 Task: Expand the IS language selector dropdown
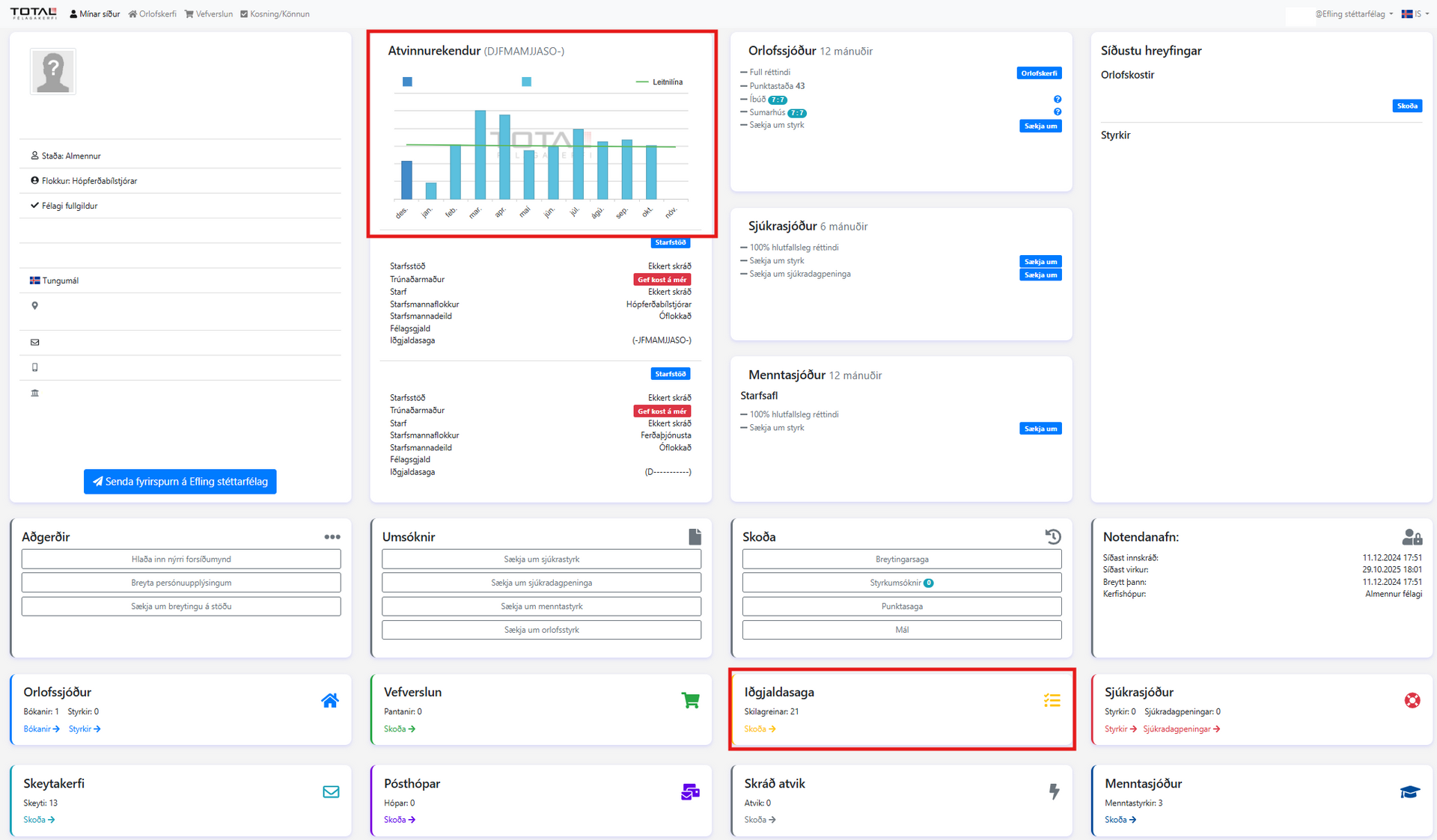tap(1415, 14)
